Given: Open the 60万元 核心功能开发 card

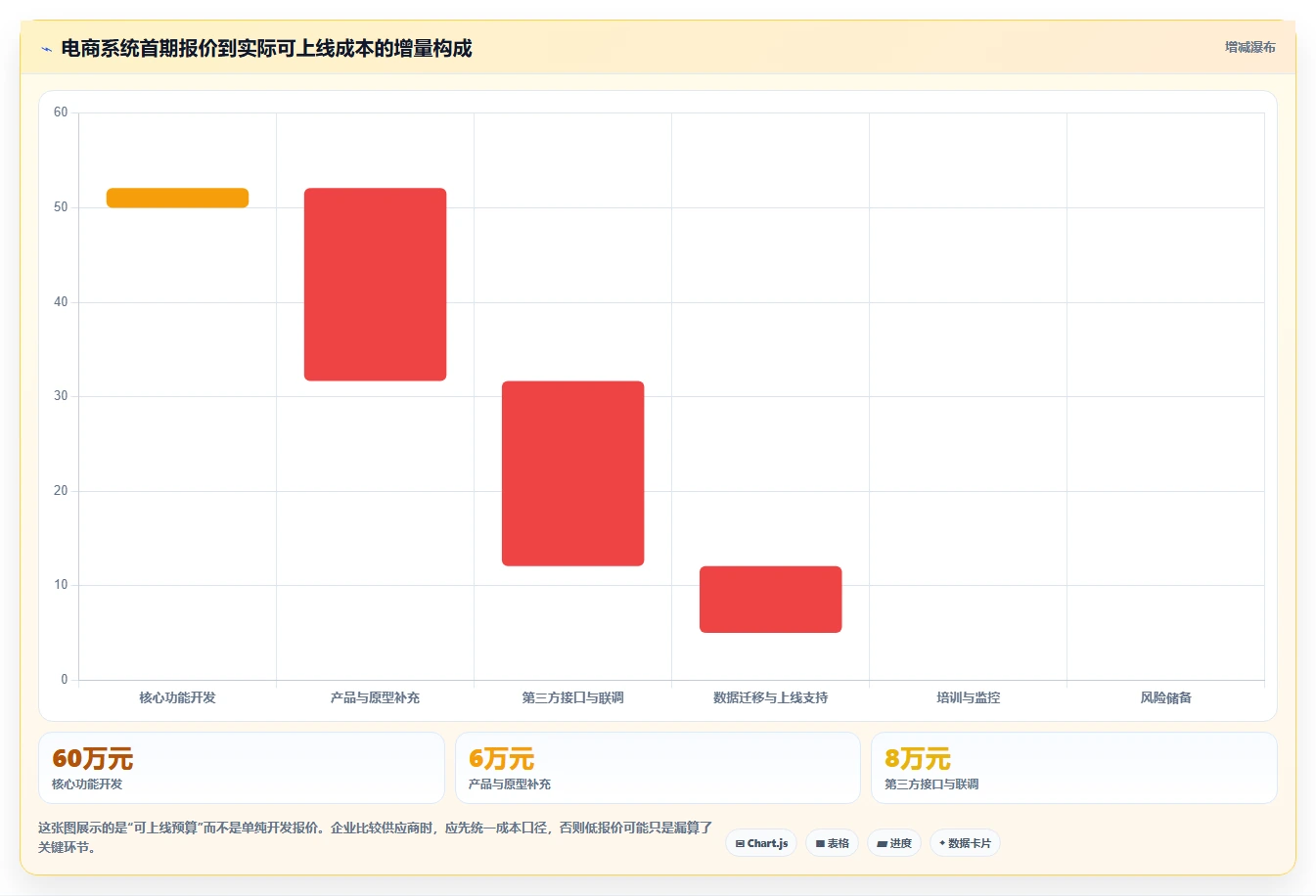Looking at the screenshot, I should [241, 768].
